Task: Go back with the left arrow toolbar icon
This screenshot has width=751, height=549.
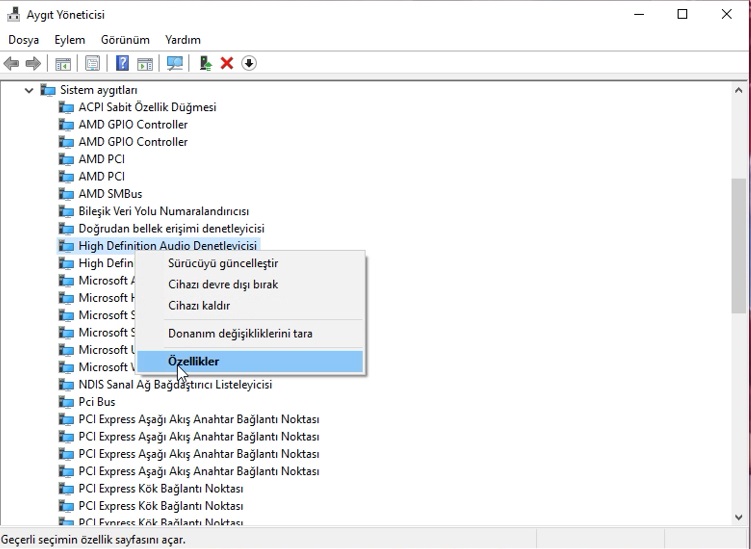Action: [11, 63]
